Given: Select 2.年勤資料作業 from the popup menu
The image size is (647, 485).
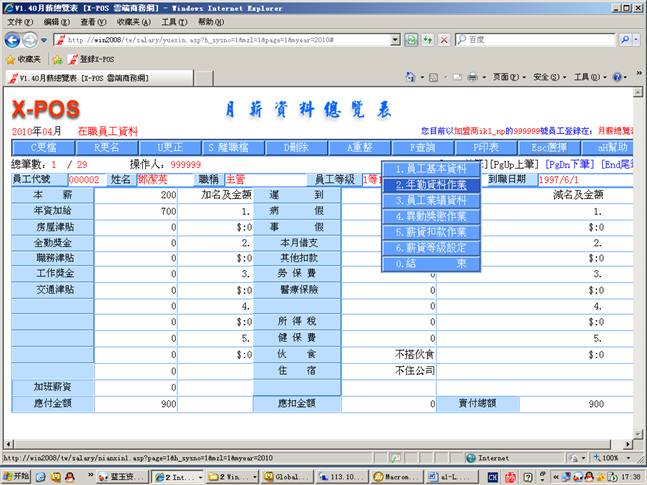Looking at the screenshot, I should pos(431,185).
